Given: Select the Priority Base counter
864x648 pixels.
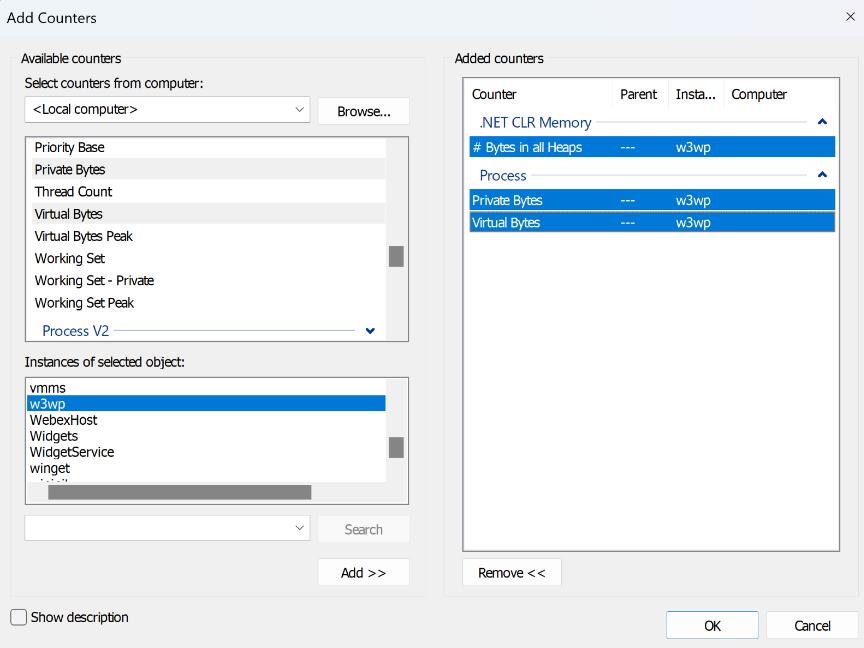Looking at the screenshot, I should tap(69, 147).
